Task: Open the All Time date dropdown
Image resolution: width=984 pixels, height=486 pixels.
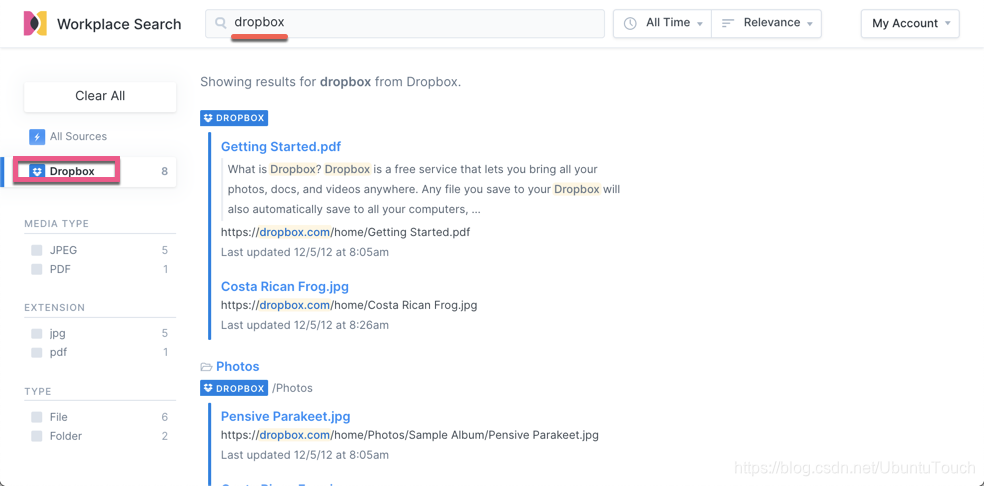Action: 663,23
